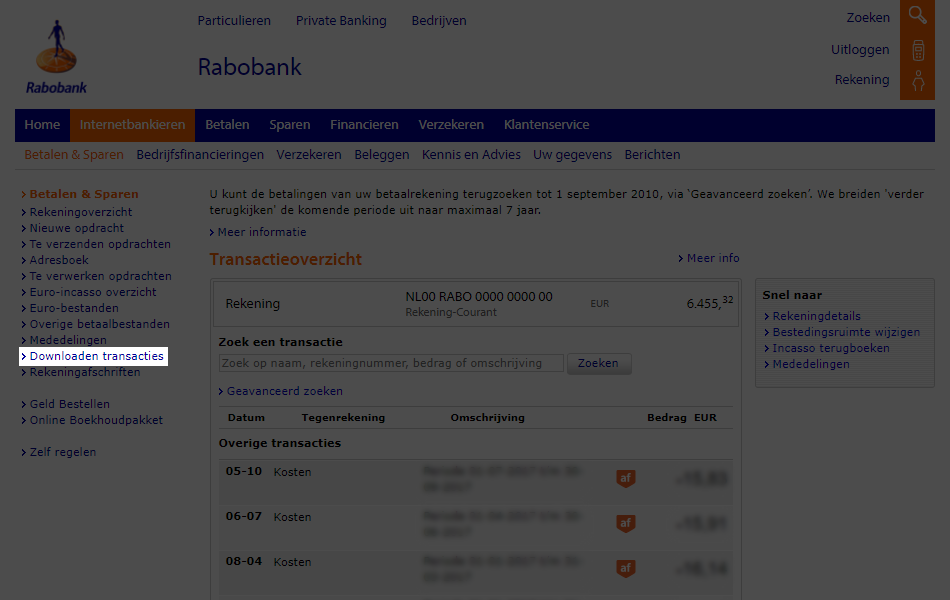The width and height of the screenshot is (950, 600).
Task: Click the Omschrijving column header
Action: [x=487, y=418]
